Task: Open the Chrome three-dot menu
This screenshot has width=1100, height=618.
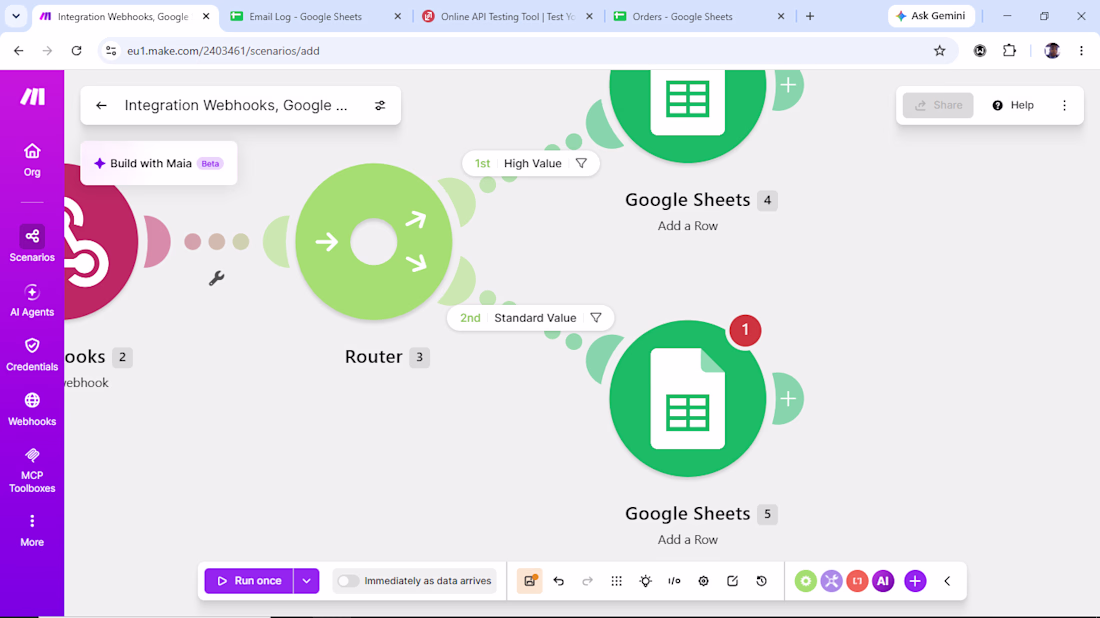Action: (1081, 51)
